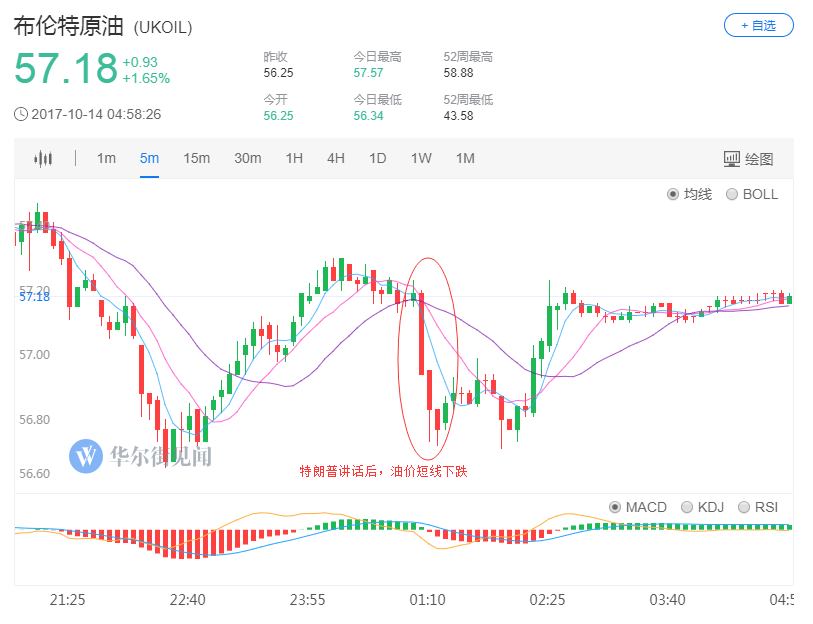Select the 5m timeframe tab

click(x=149, y=158)
